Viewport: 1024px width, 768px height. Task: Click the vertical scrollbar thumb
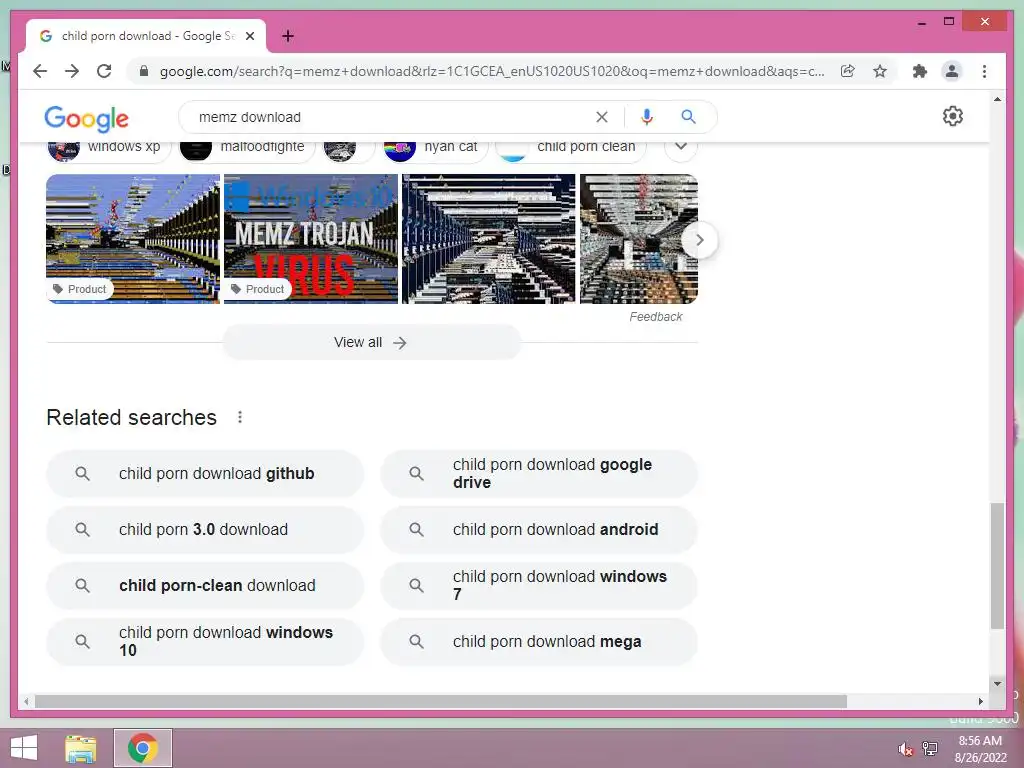point(997,566)
